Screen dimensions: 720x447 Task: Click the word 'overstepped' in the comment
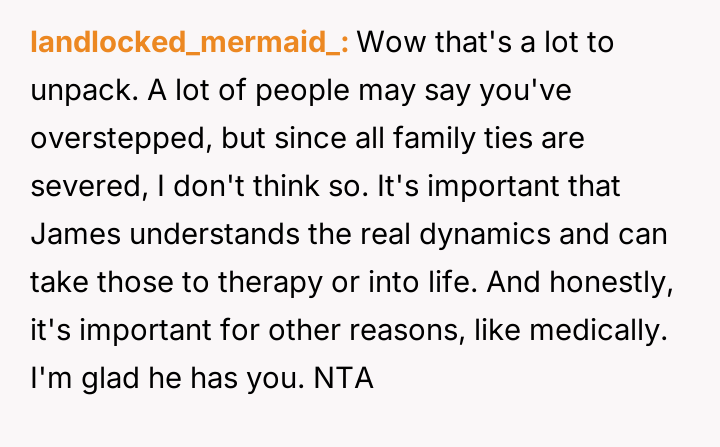pyautogui.click(x=114, y=140)
